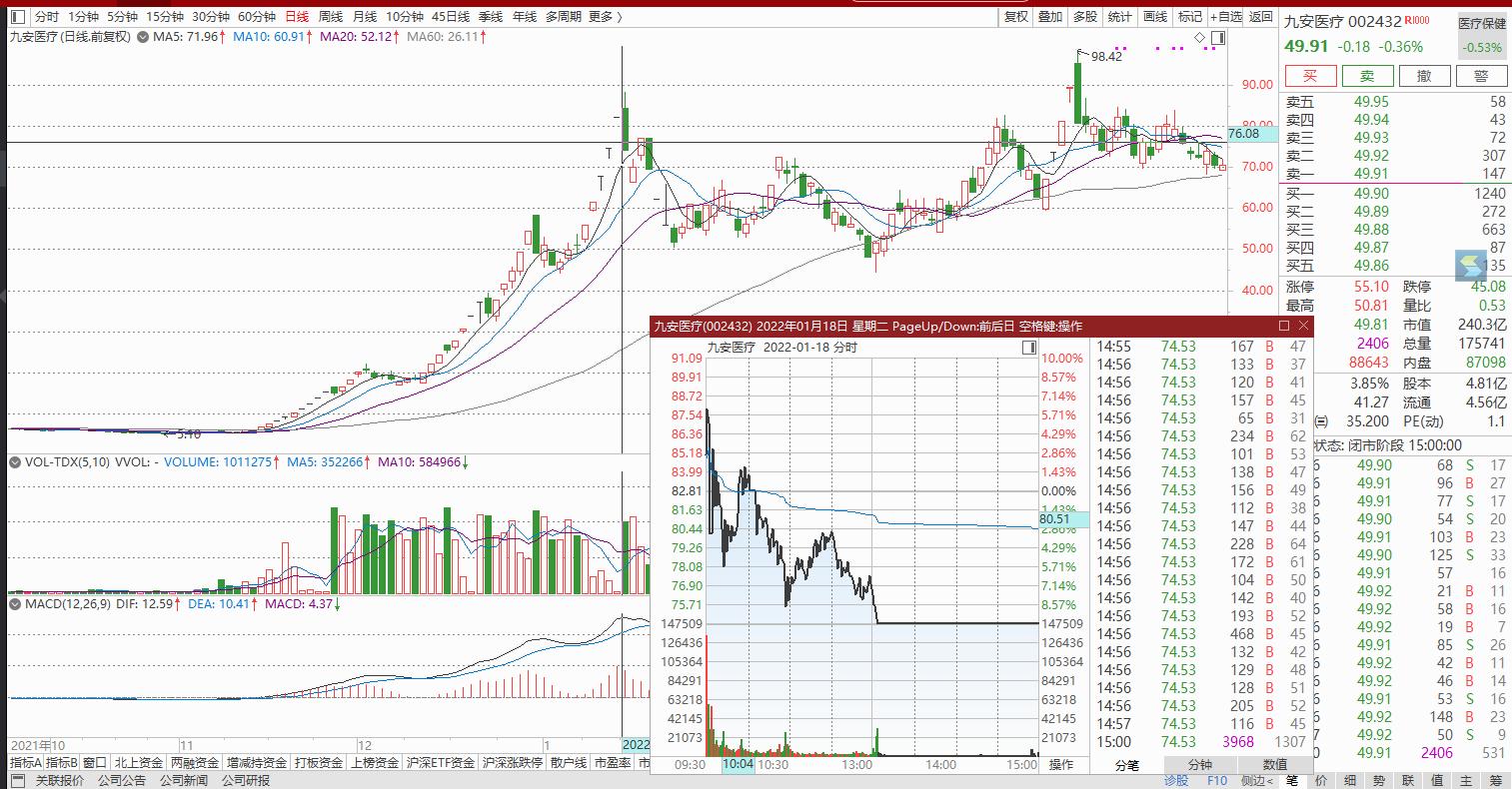The height and width of the screenshot is (789, 1512).
Task: Select the 45日线 period
Action: 451,17
